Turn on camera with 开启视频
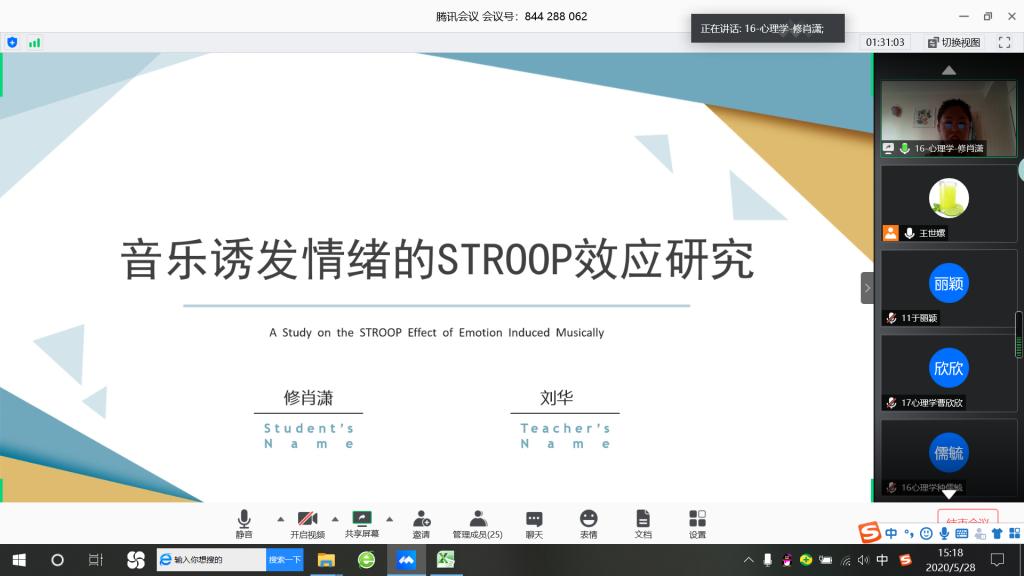The height and width of the screenshot is (576, 1024). click(x=308, y=523)
